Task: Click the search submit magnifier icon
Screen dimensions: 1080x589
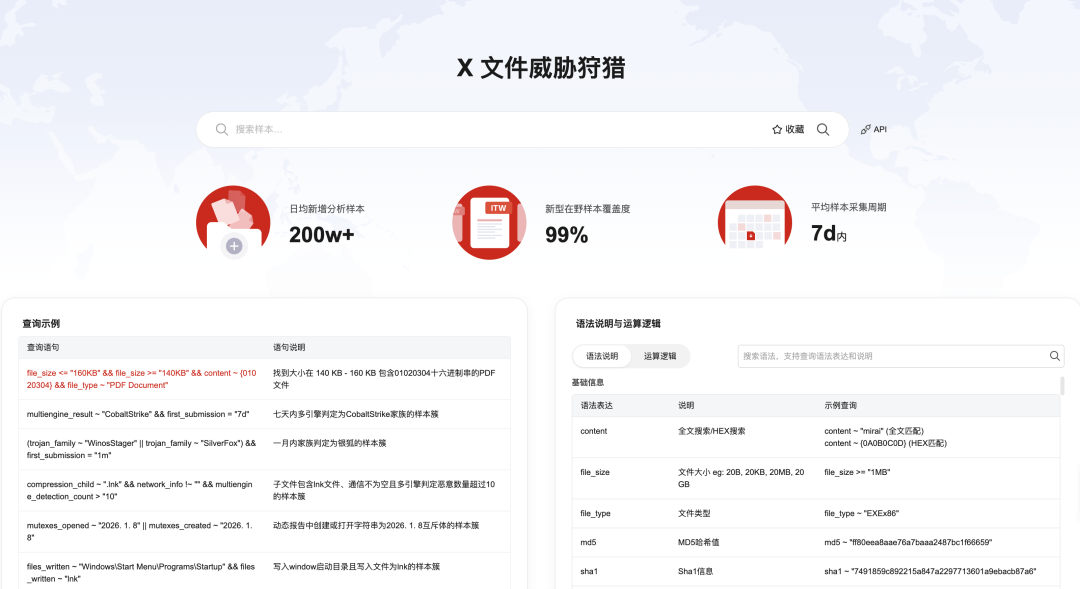Action: 823,130
